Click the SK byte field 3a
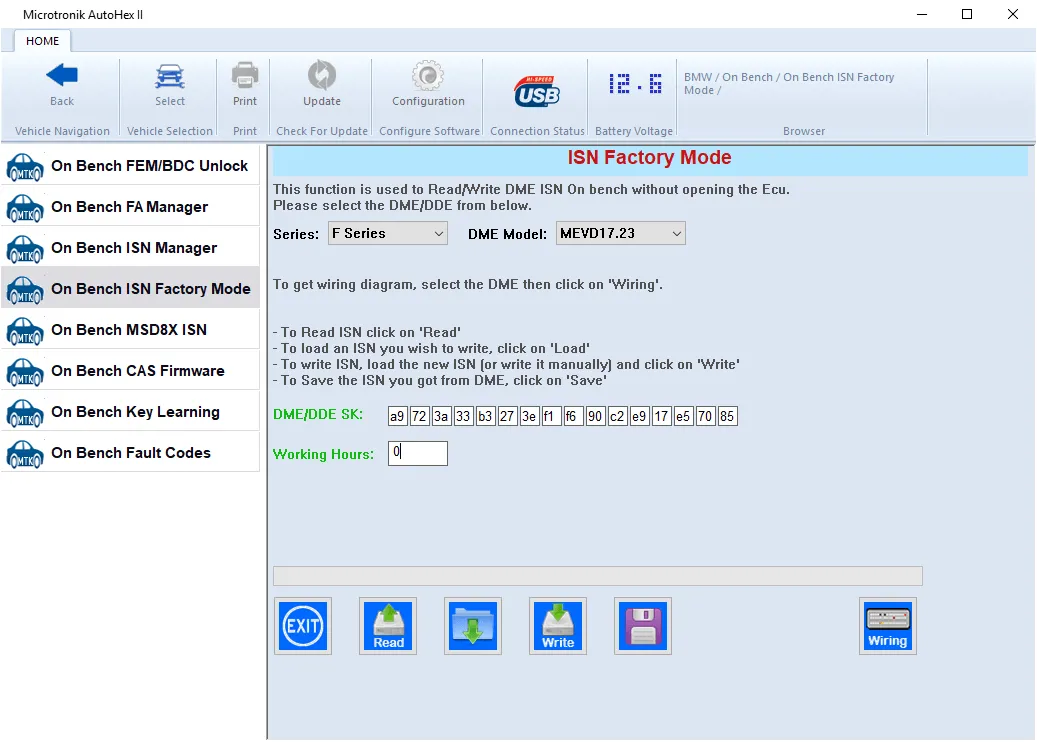Image resolution: width=1037 pixels, height=742 pixels. click(441, 416)
